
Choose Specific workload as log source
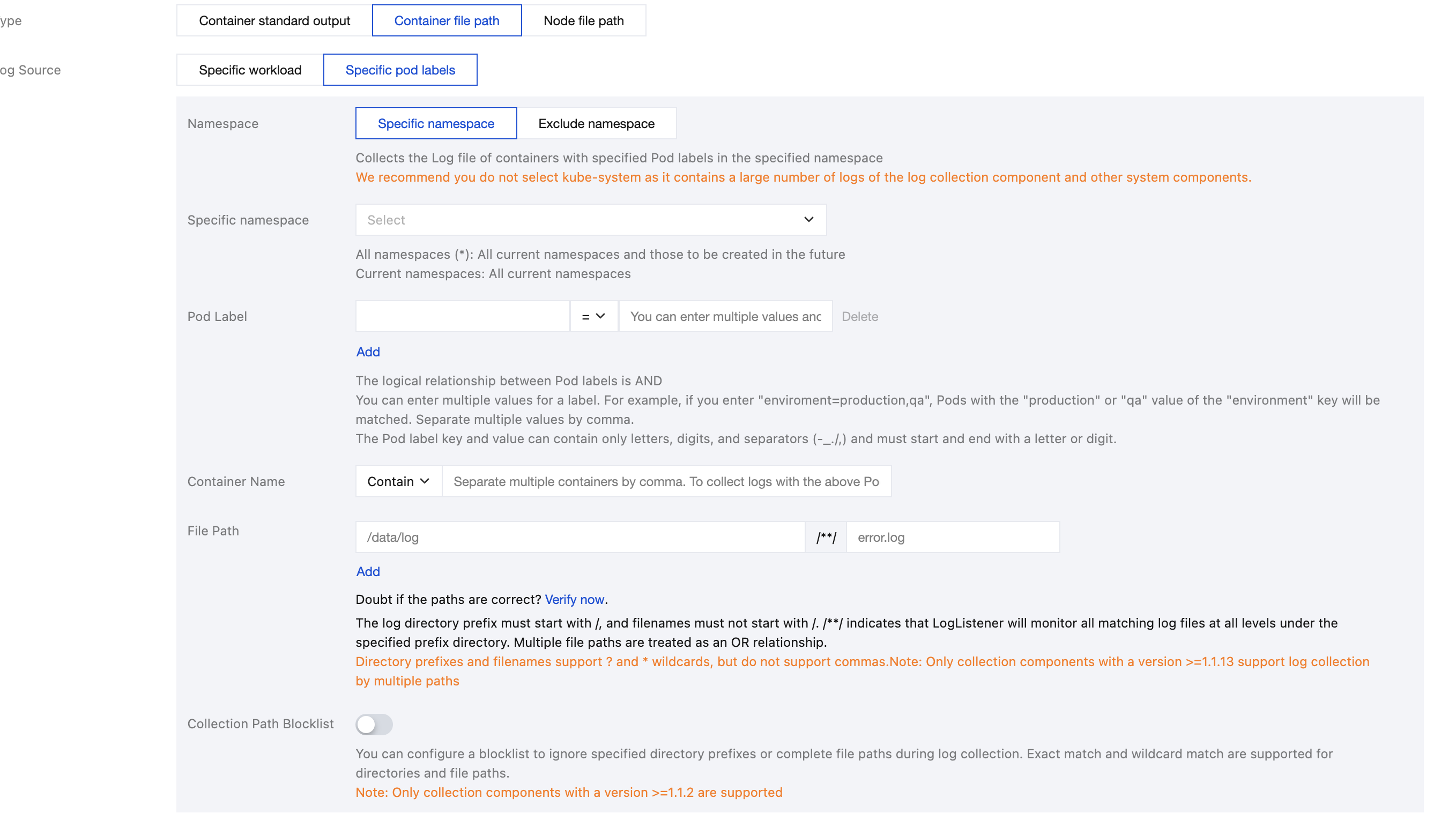click(x=250, y=70)
